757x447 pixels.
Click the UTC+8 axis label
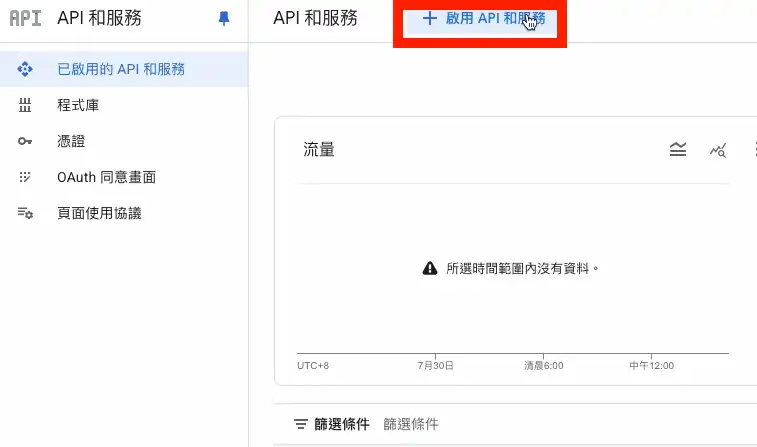point(313,366)
